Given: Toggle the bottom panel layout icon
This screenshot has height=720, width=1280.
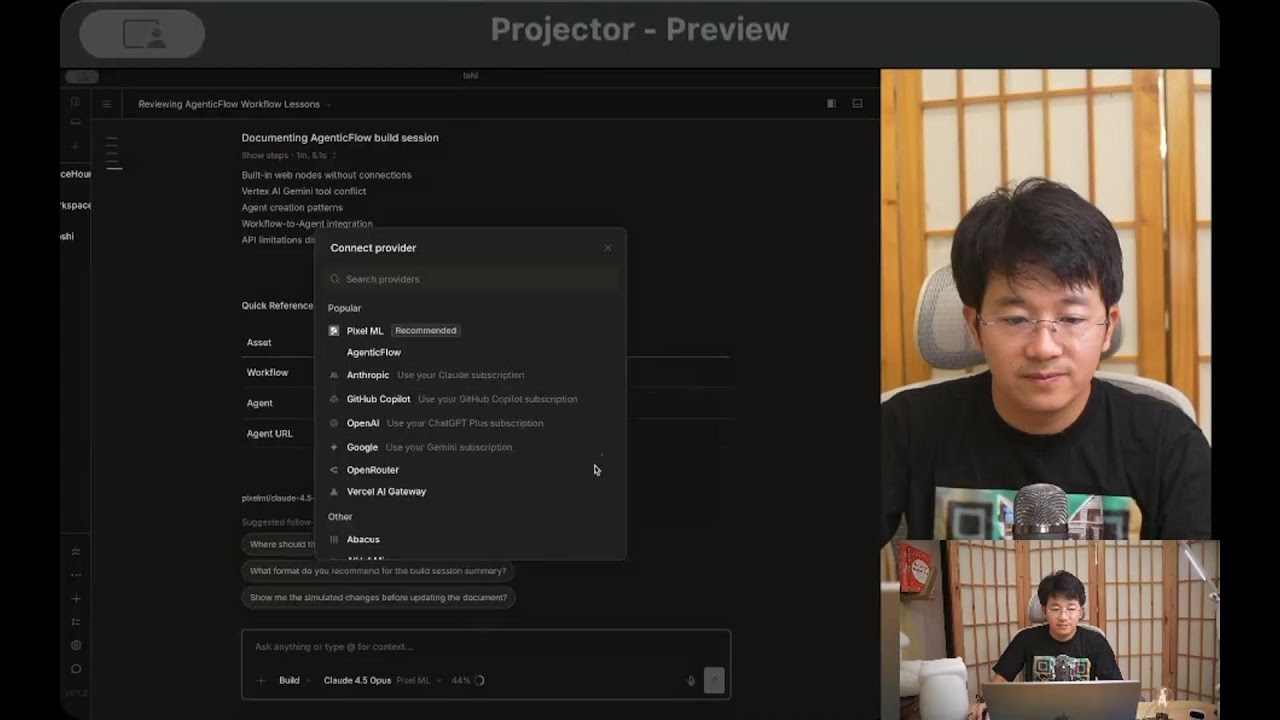Looking at the screenshot, I should (x=857, y=103).
